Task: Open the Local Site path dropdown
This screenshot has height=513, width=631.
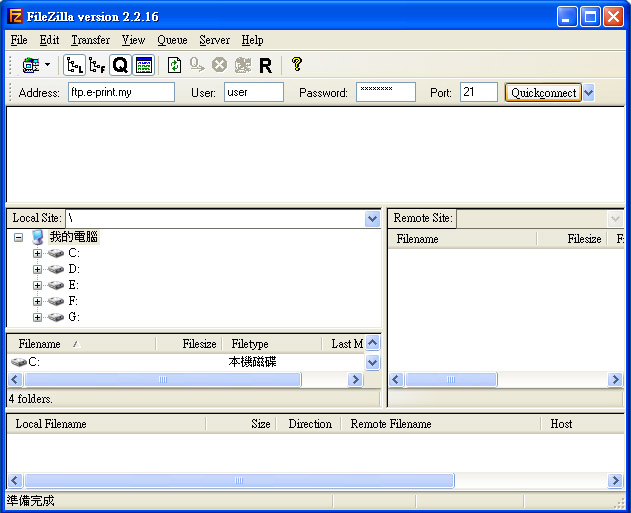Action: [x=372, y=218]
